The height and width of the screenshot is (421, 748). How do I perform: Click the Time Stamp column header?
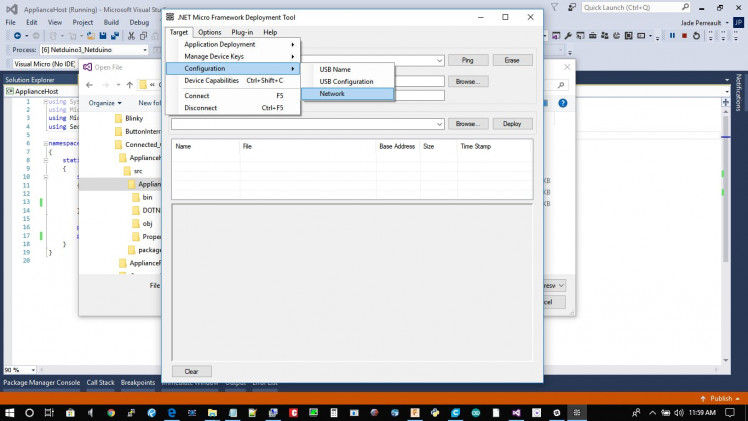point(494,146)
